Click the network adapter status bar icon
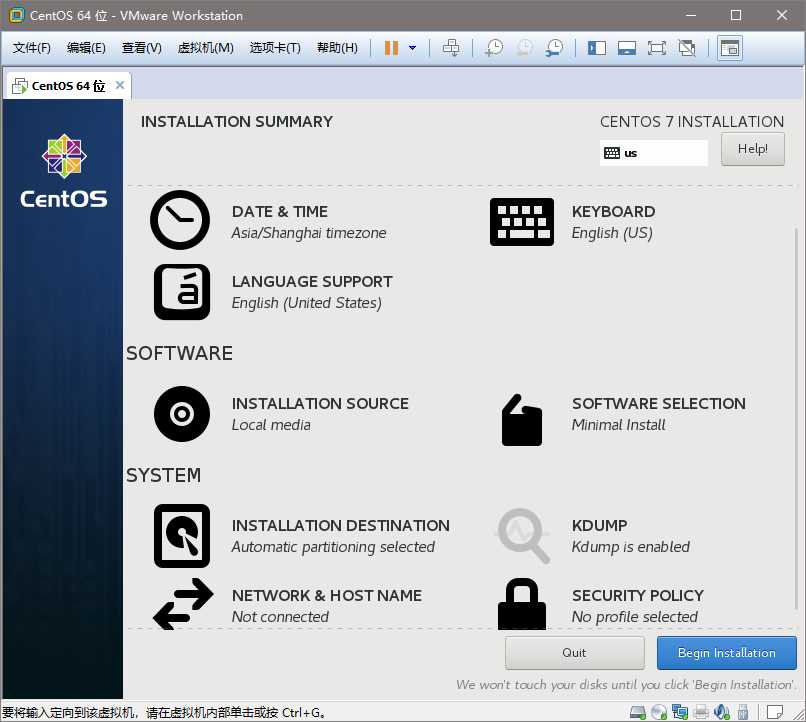Viewport: 806px width, 722px height. pyautogui.click(x=680, y=712)
